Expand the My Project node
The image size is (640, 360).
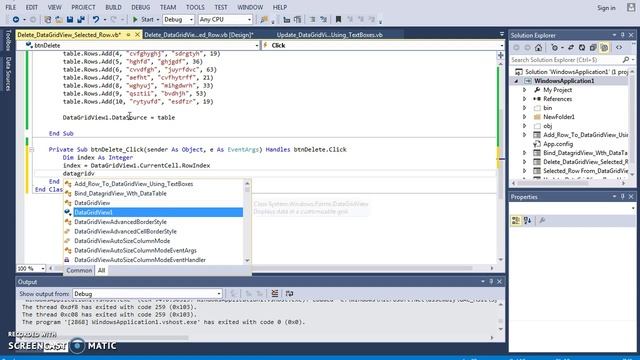pyautogui.click(x=525, y=90)
